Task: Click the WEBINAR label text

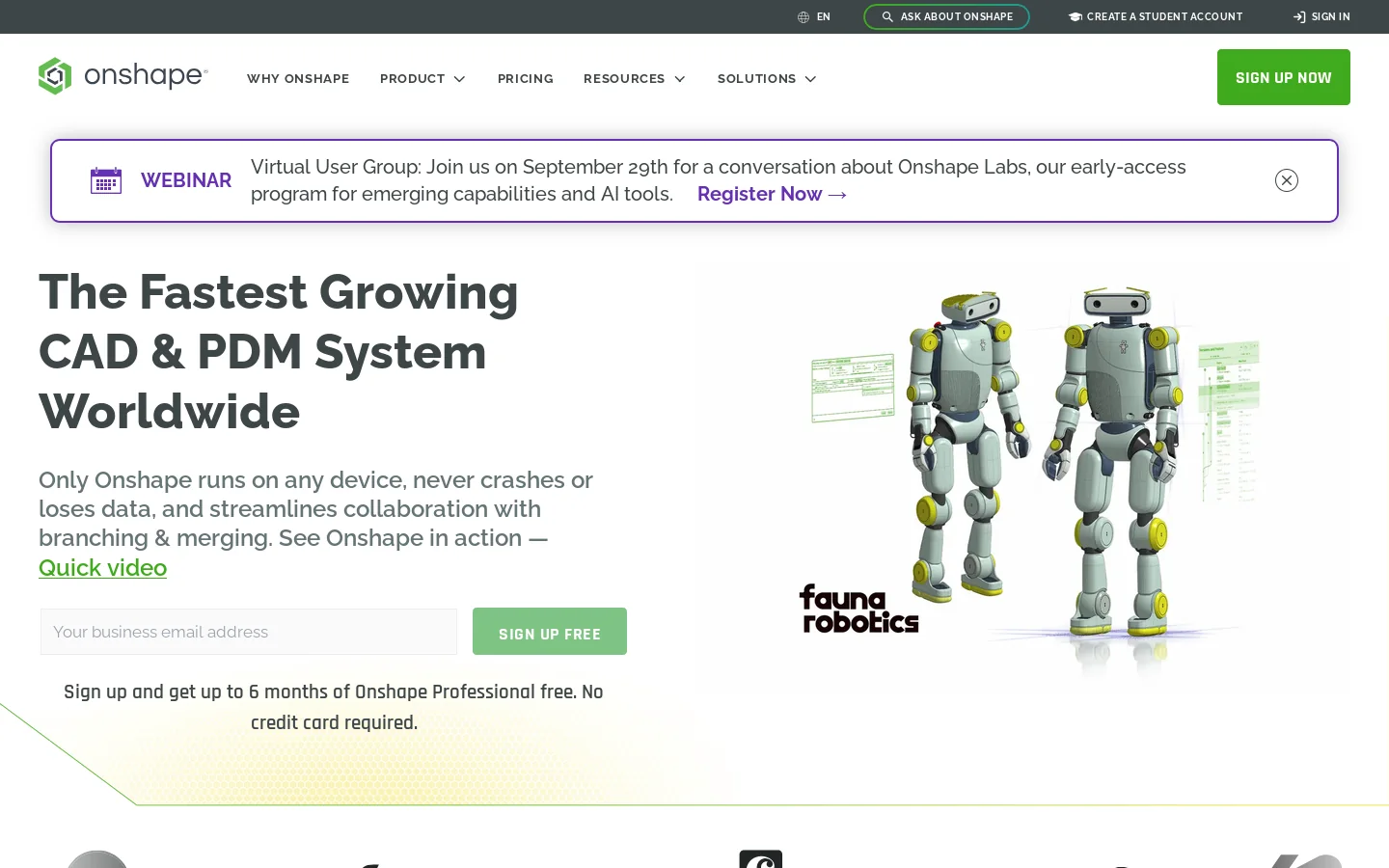Action: tap(186, 180)
